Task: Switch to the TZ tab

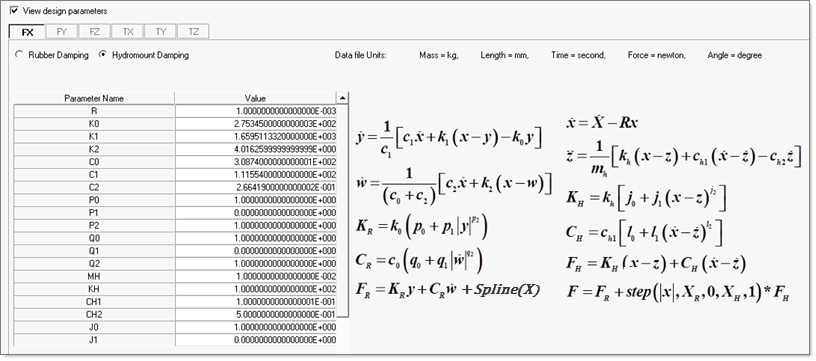Action: click(193, 32)
